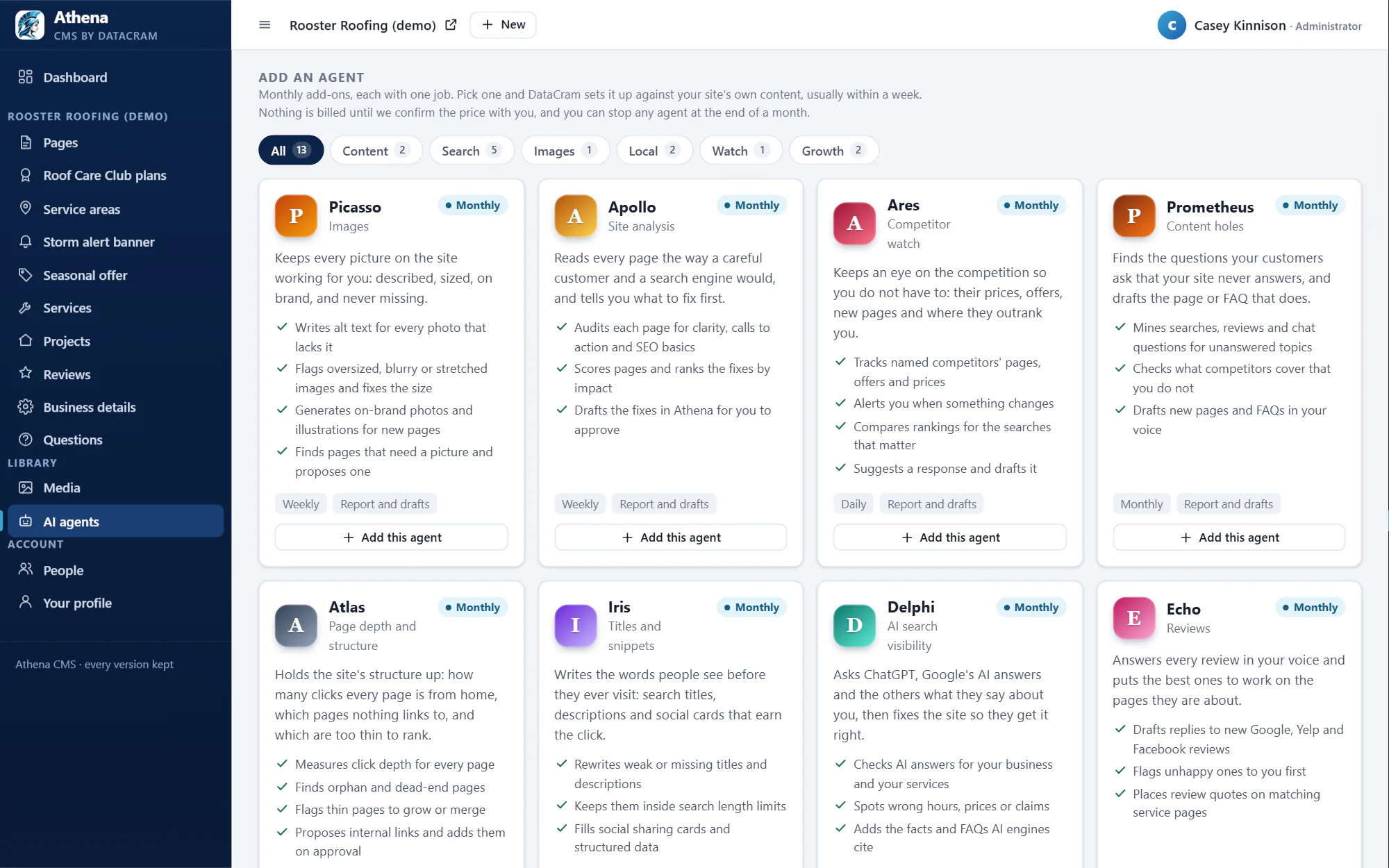Viewport: 1389px width, 868px height.
Task: Open Service areas in the sidebar
Action: click(x=115, y=208)
